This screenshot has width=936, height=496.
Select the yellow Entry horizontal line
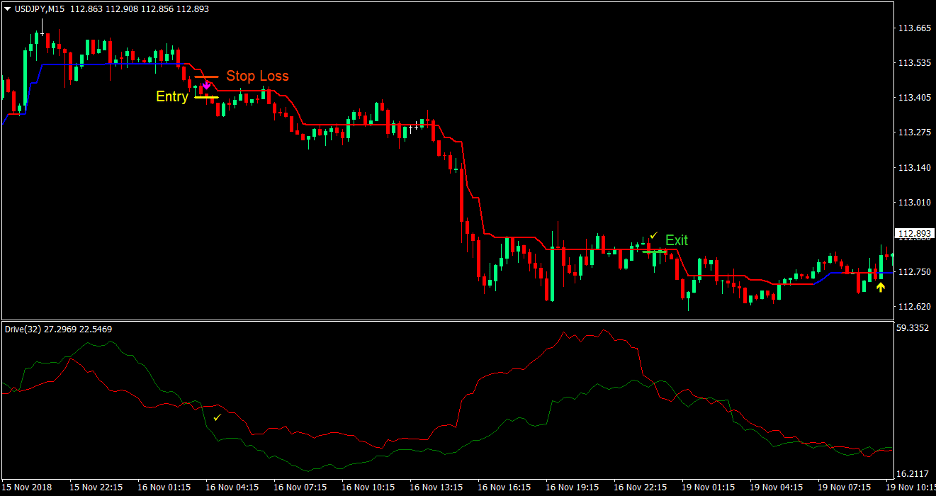point(207,97)
